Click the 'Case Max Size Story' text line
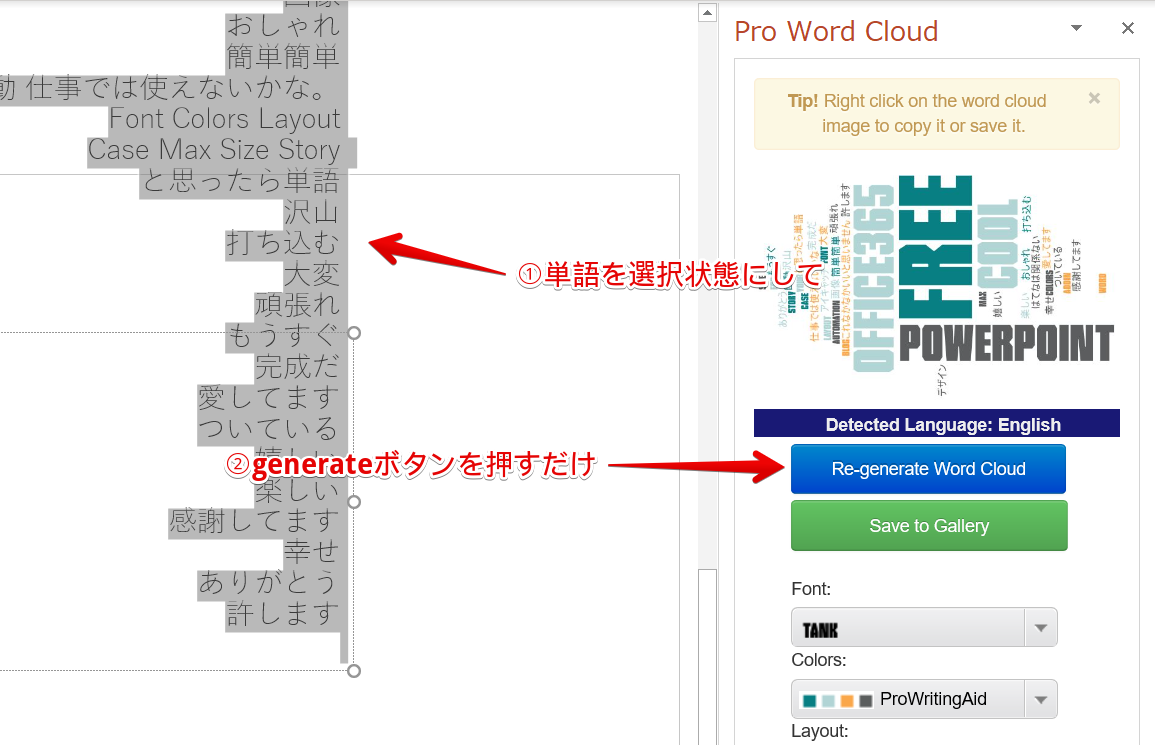The height and width of the screenshot is (745, 1155). pos(214,150)
